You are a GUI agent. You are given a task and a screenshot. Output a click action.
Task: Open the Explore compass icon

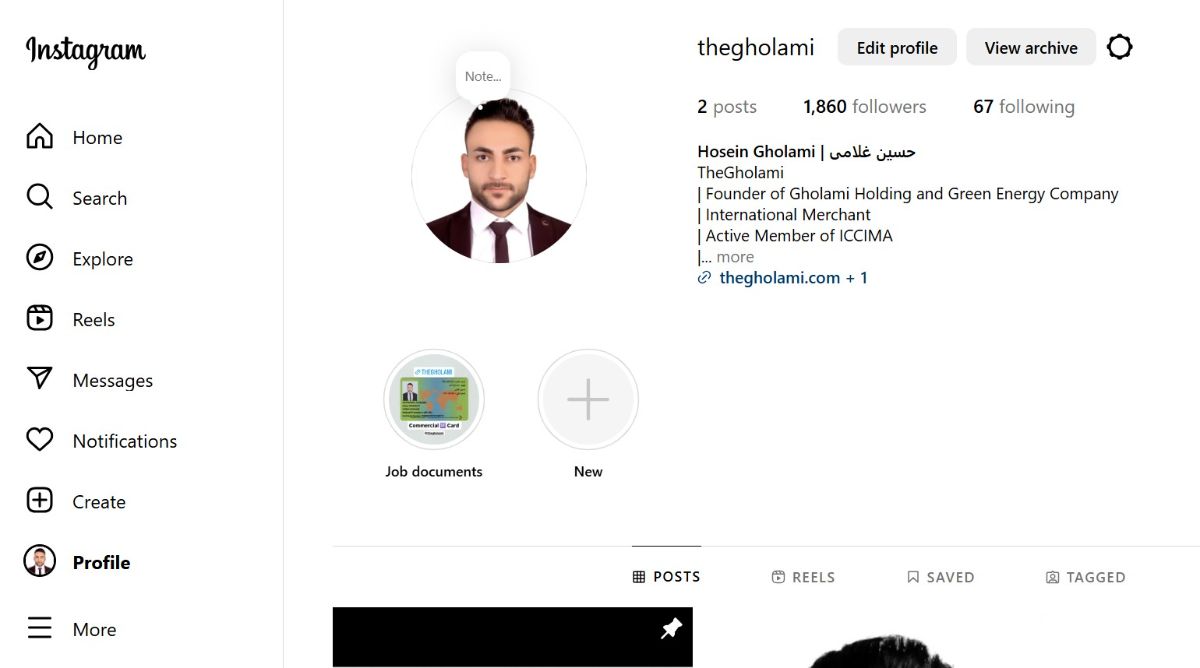[39, 258]
